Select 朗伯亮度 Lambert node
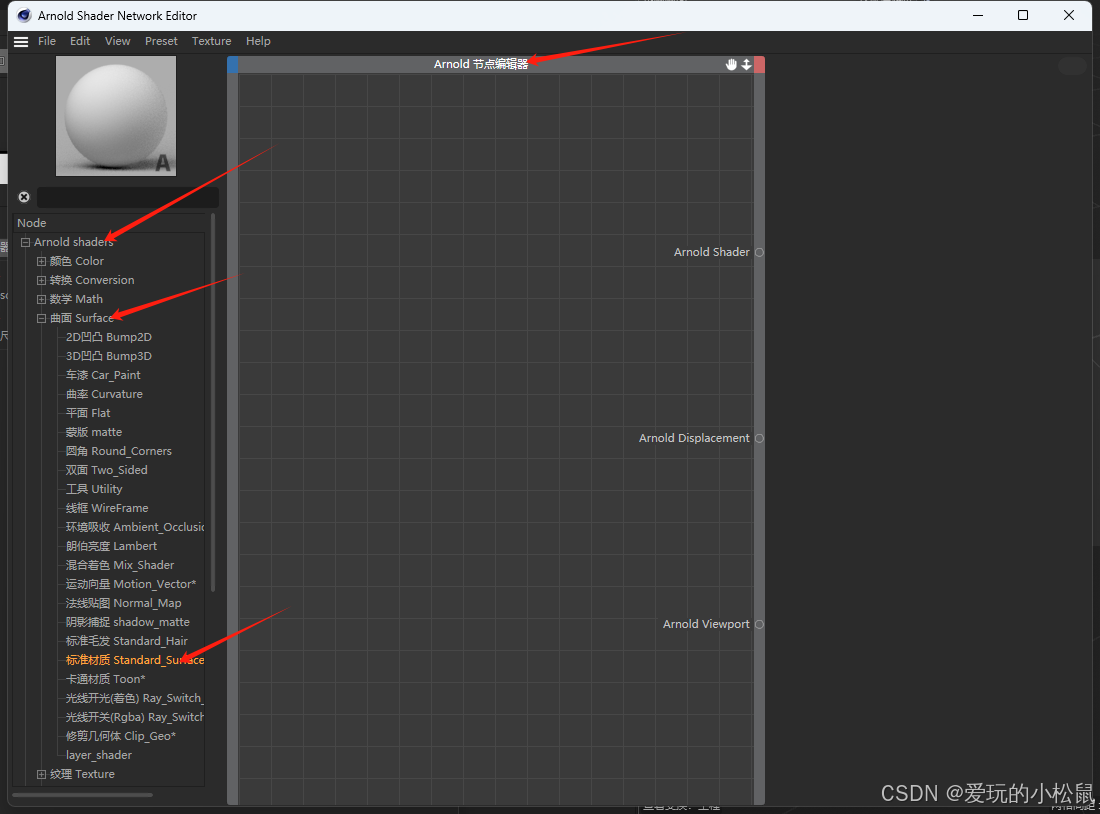 pyautogui.click(x=112, y=545)
